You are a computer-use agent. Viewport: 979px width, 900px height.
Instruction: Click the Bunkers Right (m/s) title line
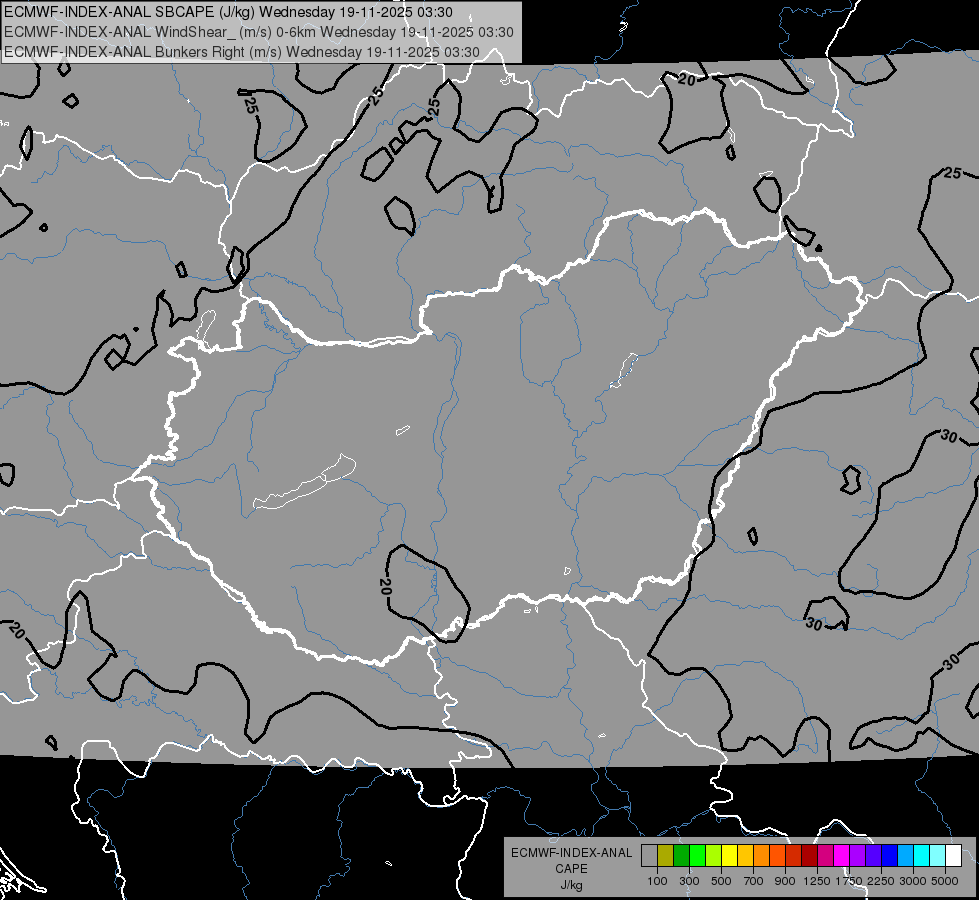242,52
